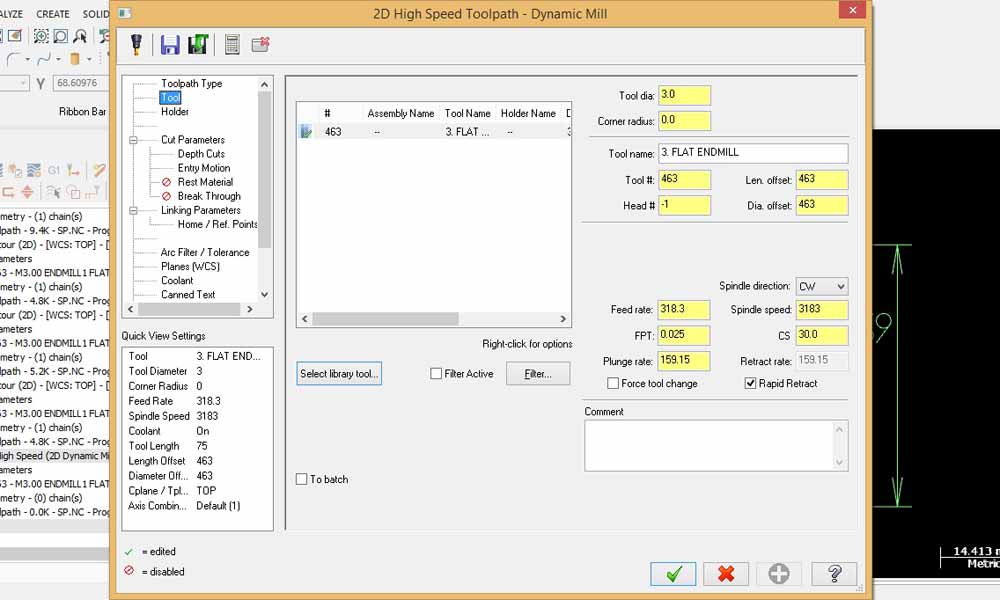Click the green arrow load parameters icon
This screenshot has width=1000, height=600.
pos(198,45)
